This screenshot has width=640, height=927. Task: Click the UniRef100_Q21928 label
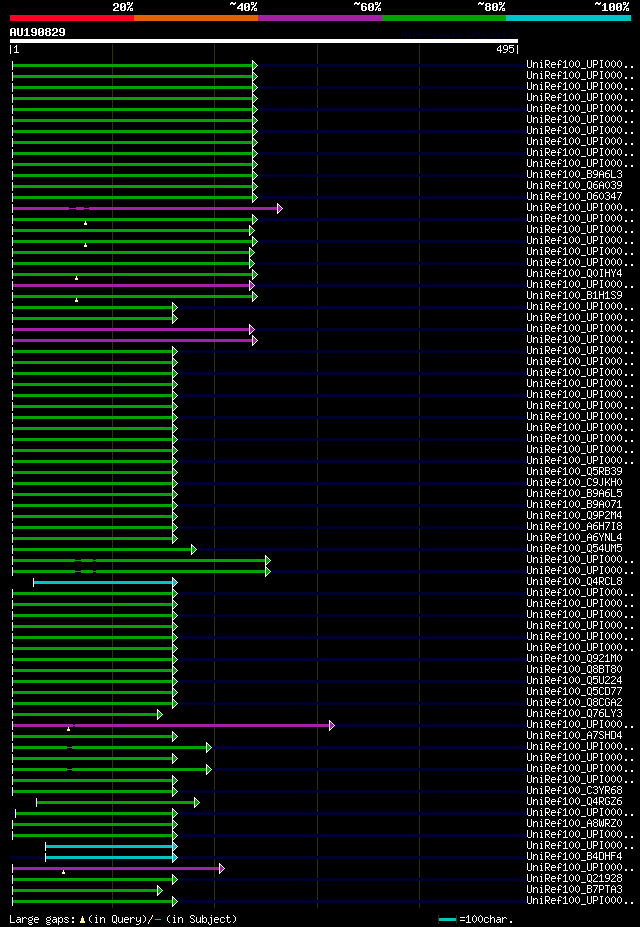click(574, 879)
